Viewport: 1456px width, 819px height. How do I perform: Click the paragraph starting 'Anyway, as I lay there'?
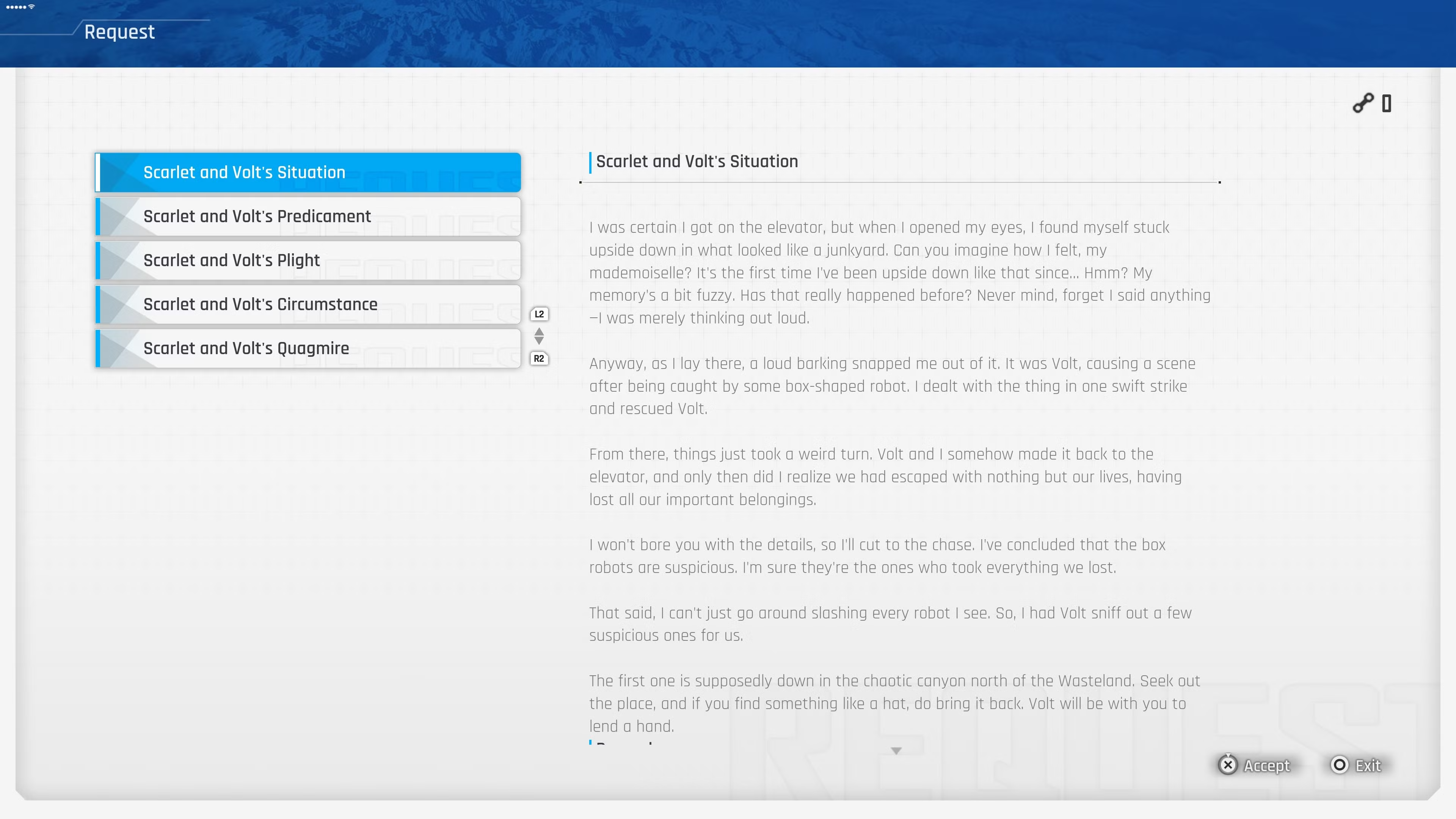[893, 386]
